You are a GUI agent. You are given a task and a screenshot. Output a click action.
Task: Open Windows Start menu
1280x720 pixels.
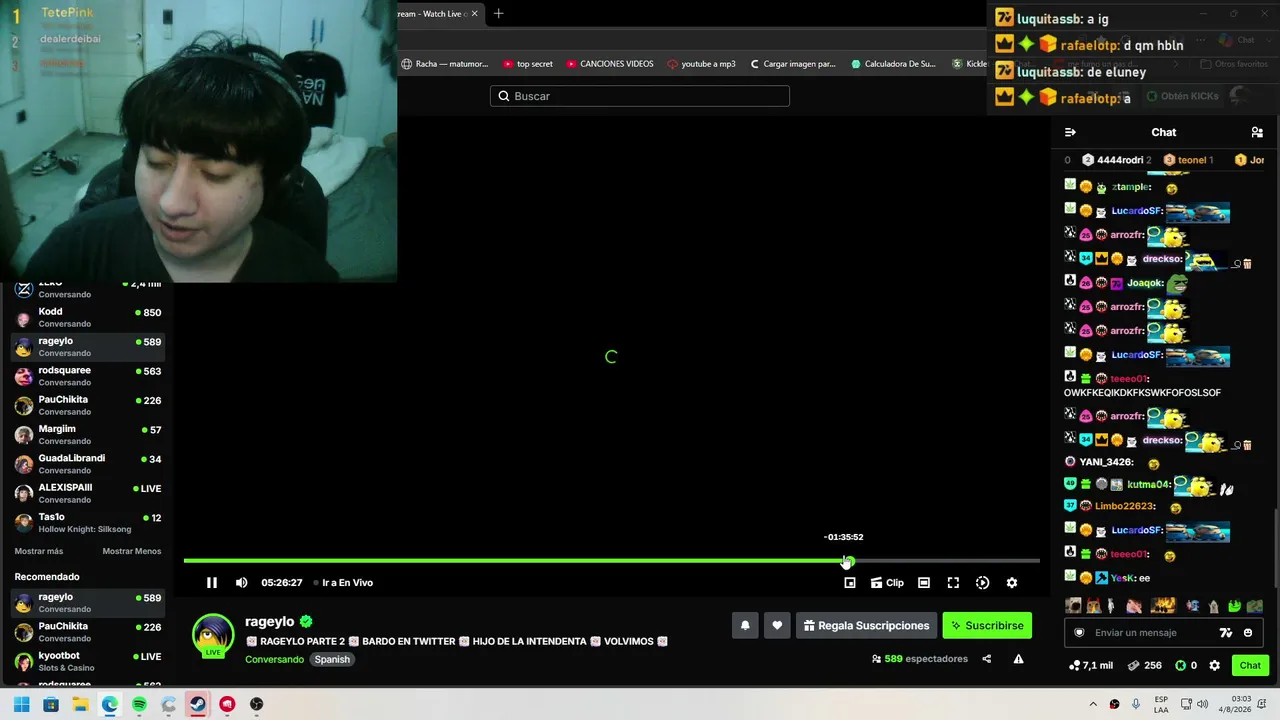click(x=21, y=704)
